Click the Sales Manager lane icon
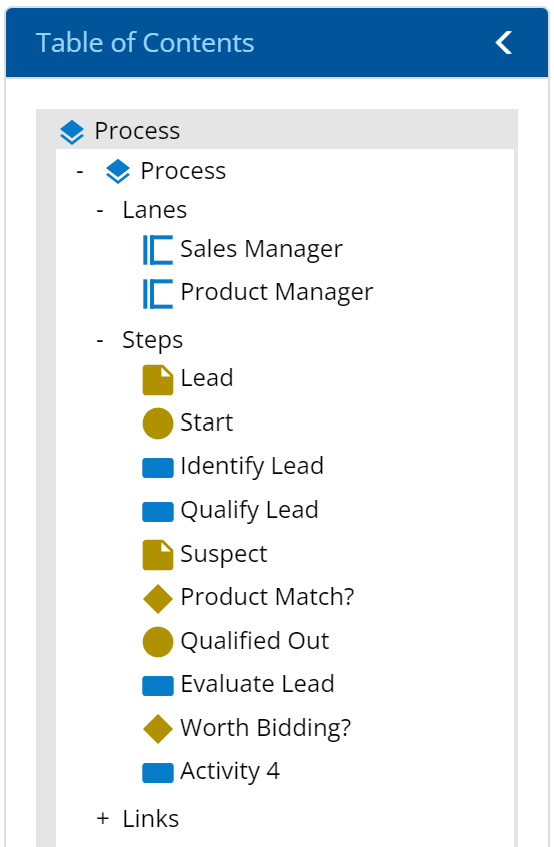The height and width of the screenshot is (847, 554). [158, 250]
